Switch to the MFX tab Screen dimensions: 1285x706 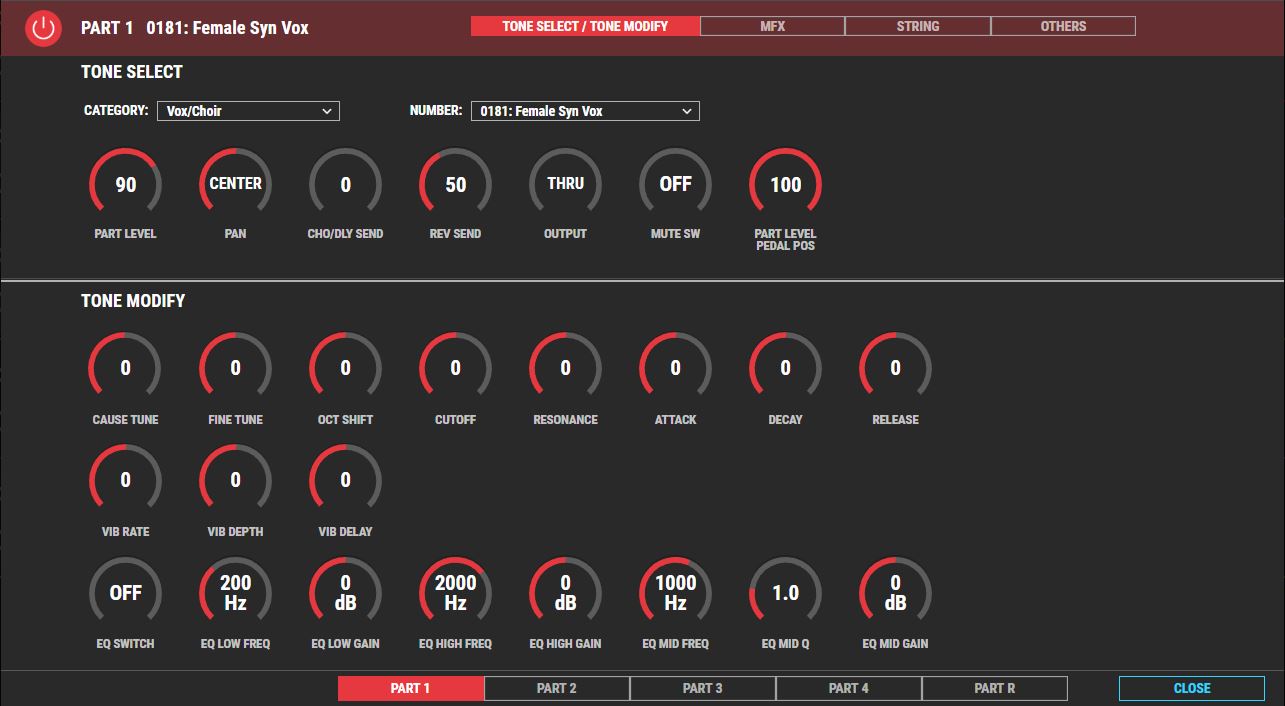[771, 26]
